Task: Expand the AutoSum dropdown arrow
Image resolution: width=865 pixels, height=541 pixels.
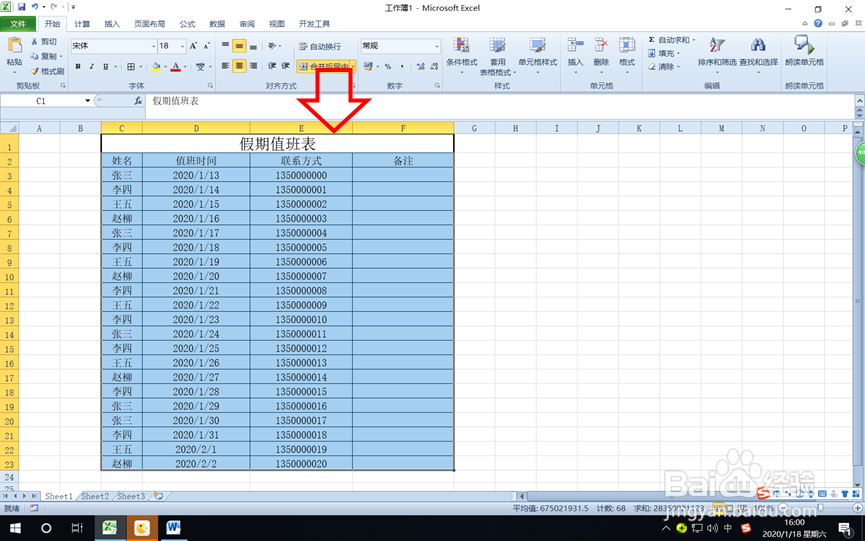Action: click(693, 40)
